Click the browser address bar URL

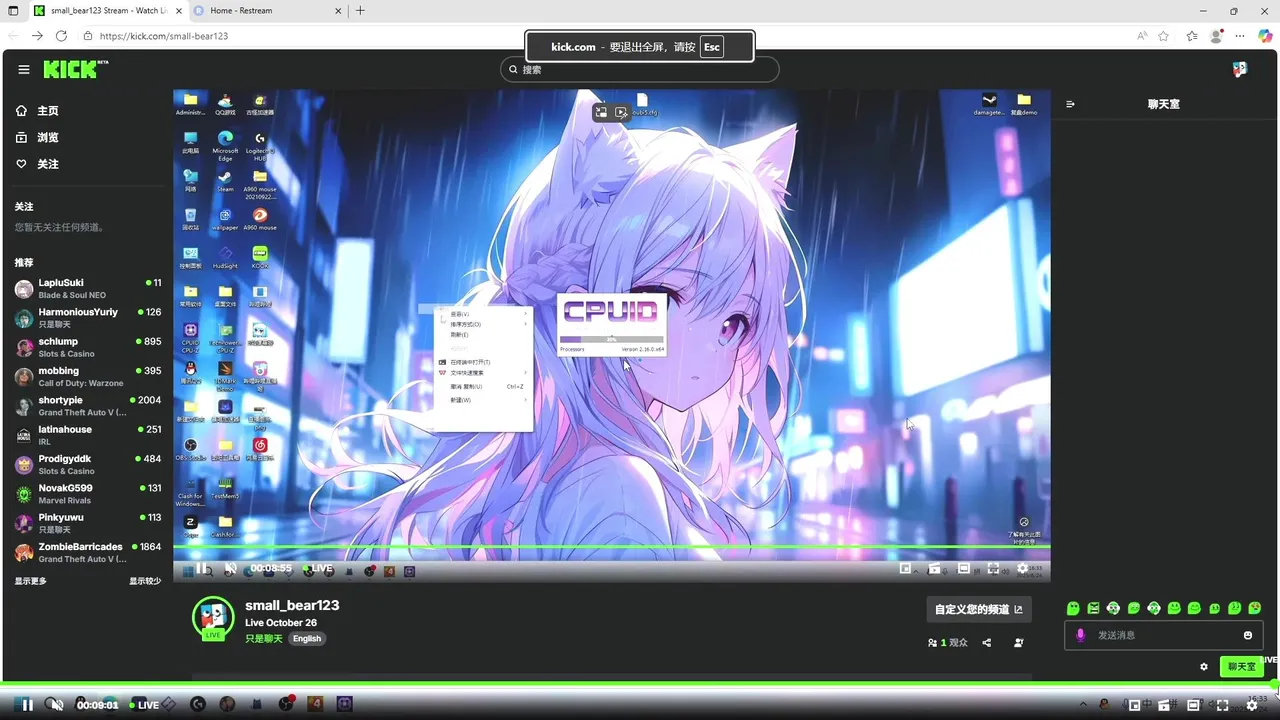pyautogui.click(x=164, y=36)
